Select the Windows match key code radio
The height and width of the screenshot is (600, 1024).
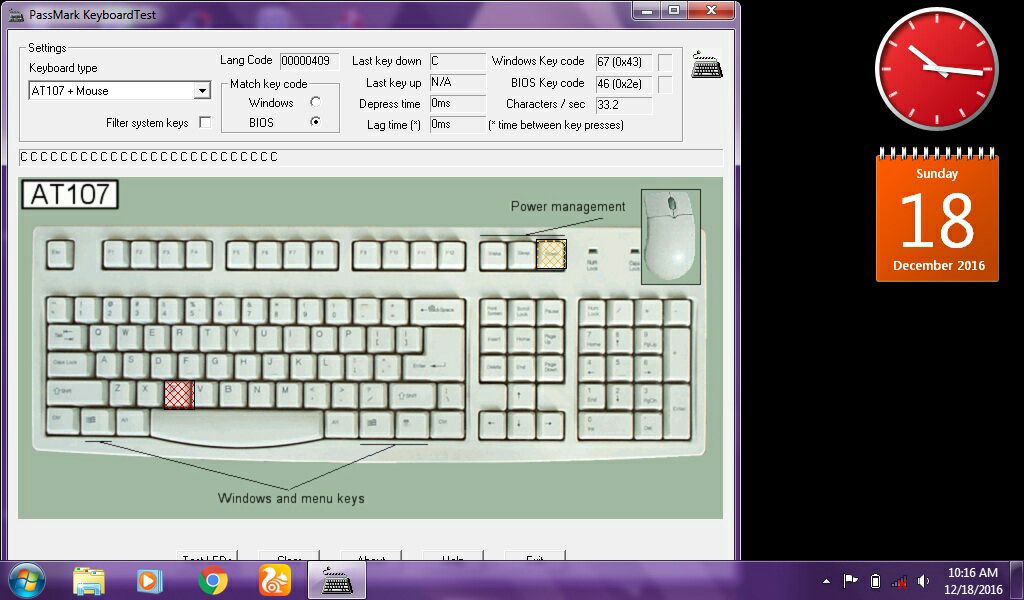tap(315, 102)
